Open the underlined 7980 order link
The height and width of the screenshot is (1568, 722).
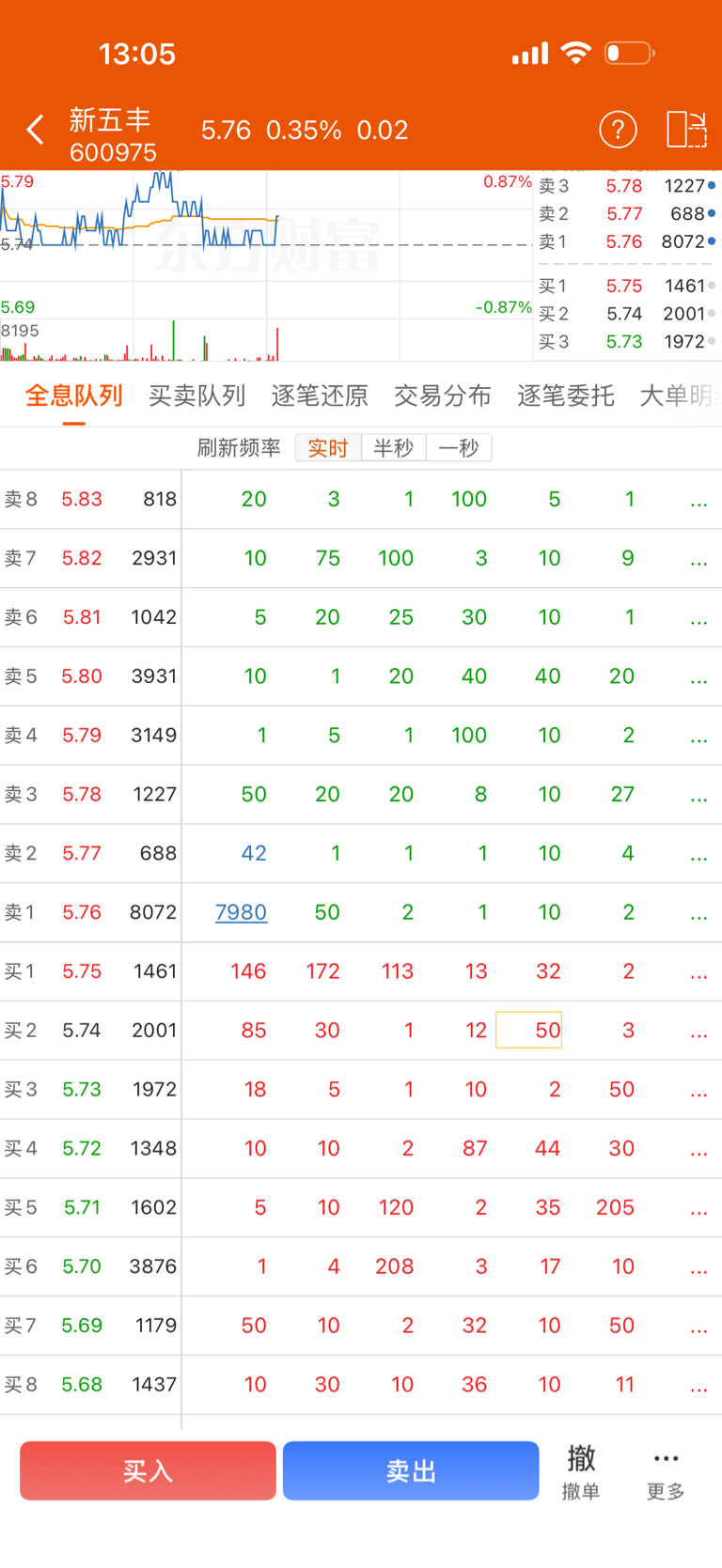[241, 912]
